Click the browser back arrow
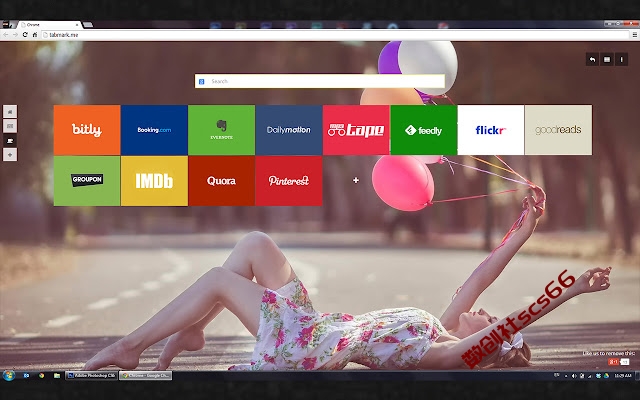640x400 pixels. point(5,35)
